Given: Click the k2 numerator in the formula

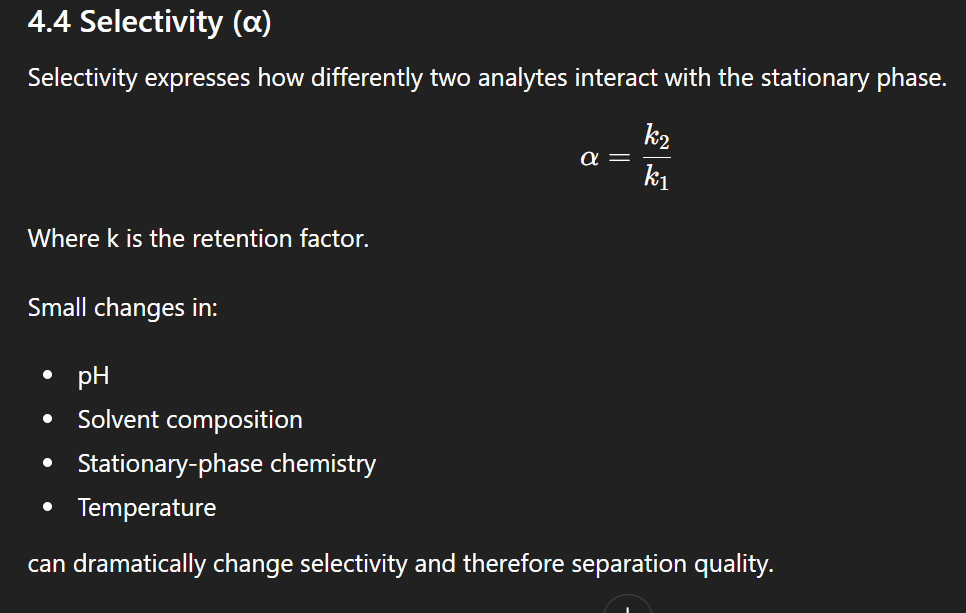Looking at the screenshot, I should click(657, 135).
